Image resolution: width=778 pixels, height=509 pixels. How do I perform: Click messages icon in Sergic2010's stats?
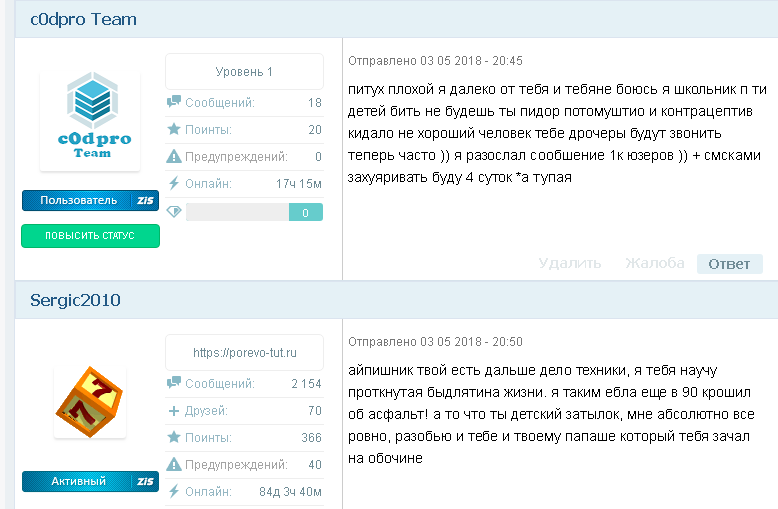(x=174, y=383)
